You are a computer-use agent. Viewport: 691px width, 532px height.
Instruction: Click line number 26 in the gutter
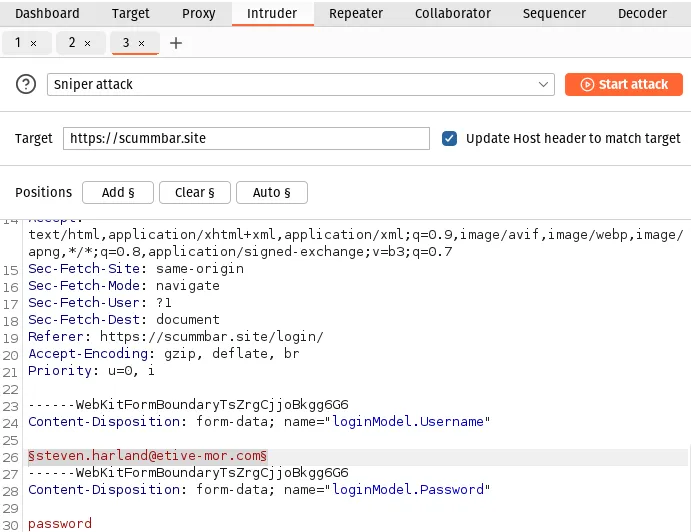click(x=10, y=457)
